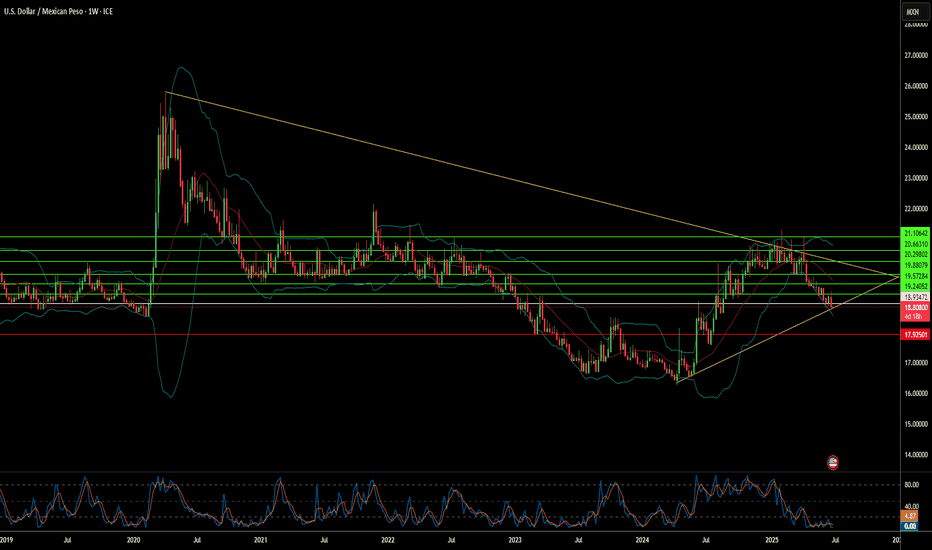Click the 24.00000 price axis tick
The image size is (932, 550).
tap(916, 147)
